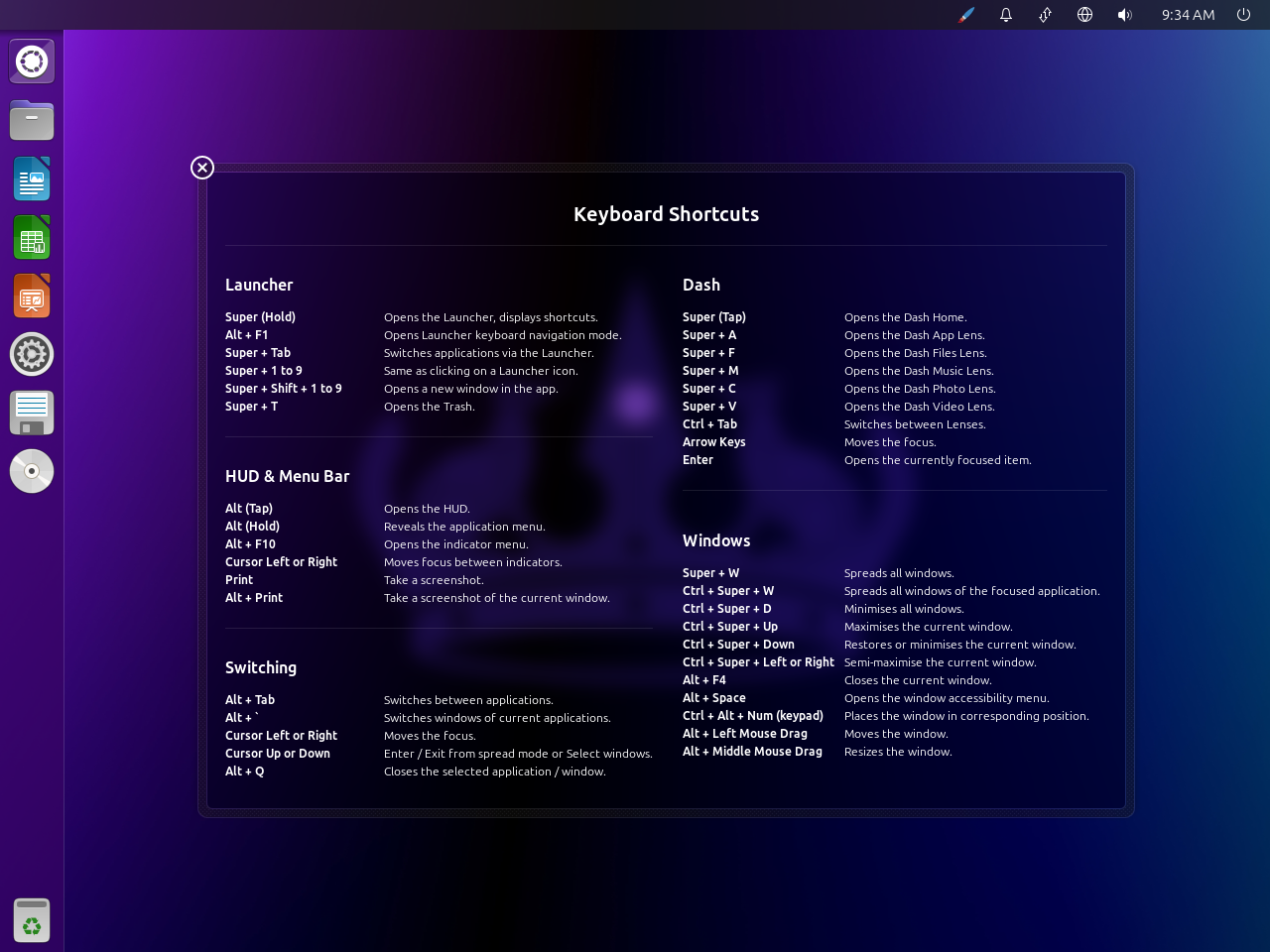Click 'Opens the Trash.' description
This screenshot has height=952, width=1270.
tap(430, 407)
